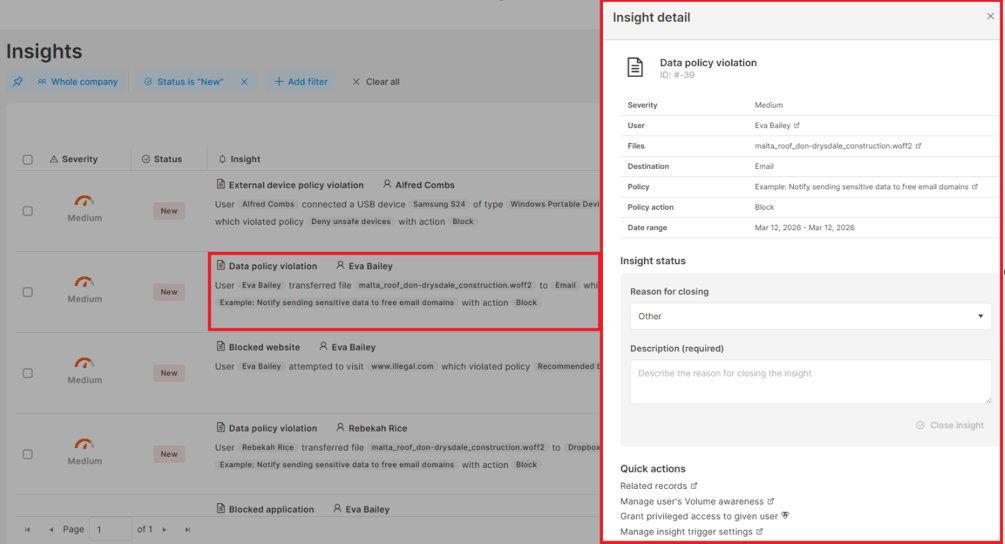This screenshot has height=544, width=1005.
Task: Sort by the Severity column header
Action: point(74,159)
